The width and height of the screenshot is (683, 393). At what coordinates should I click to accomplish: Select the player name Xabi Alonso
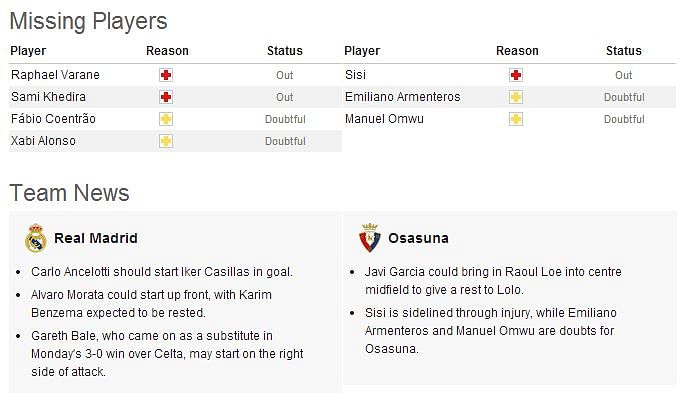pyautogui.click(x=43, y=141)
